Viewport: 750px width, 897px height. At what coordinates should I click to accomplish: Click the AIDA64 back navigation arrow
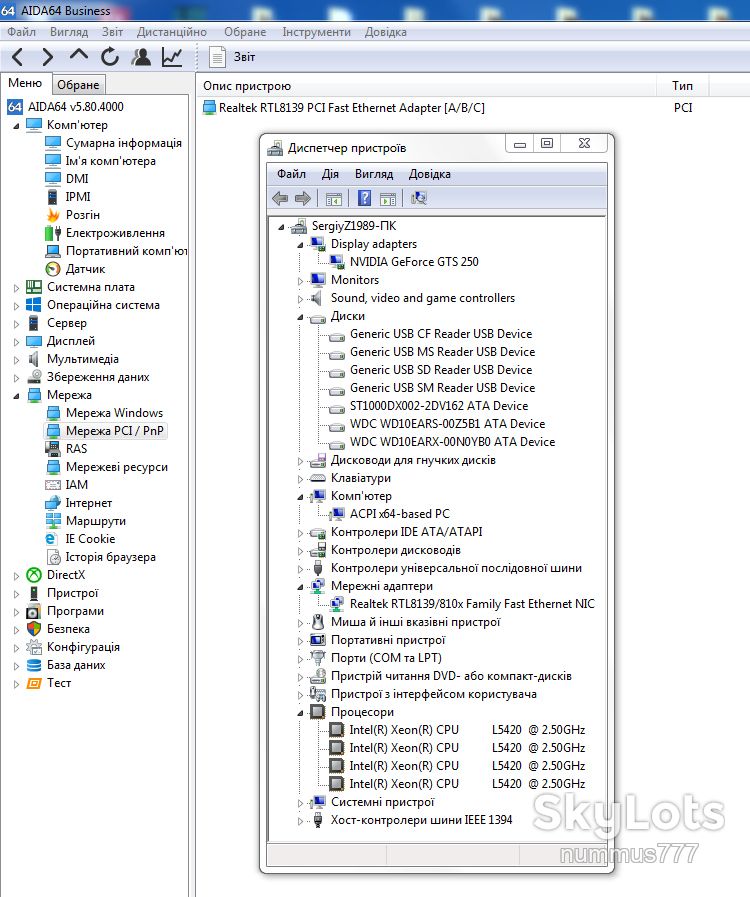point(18,57)
